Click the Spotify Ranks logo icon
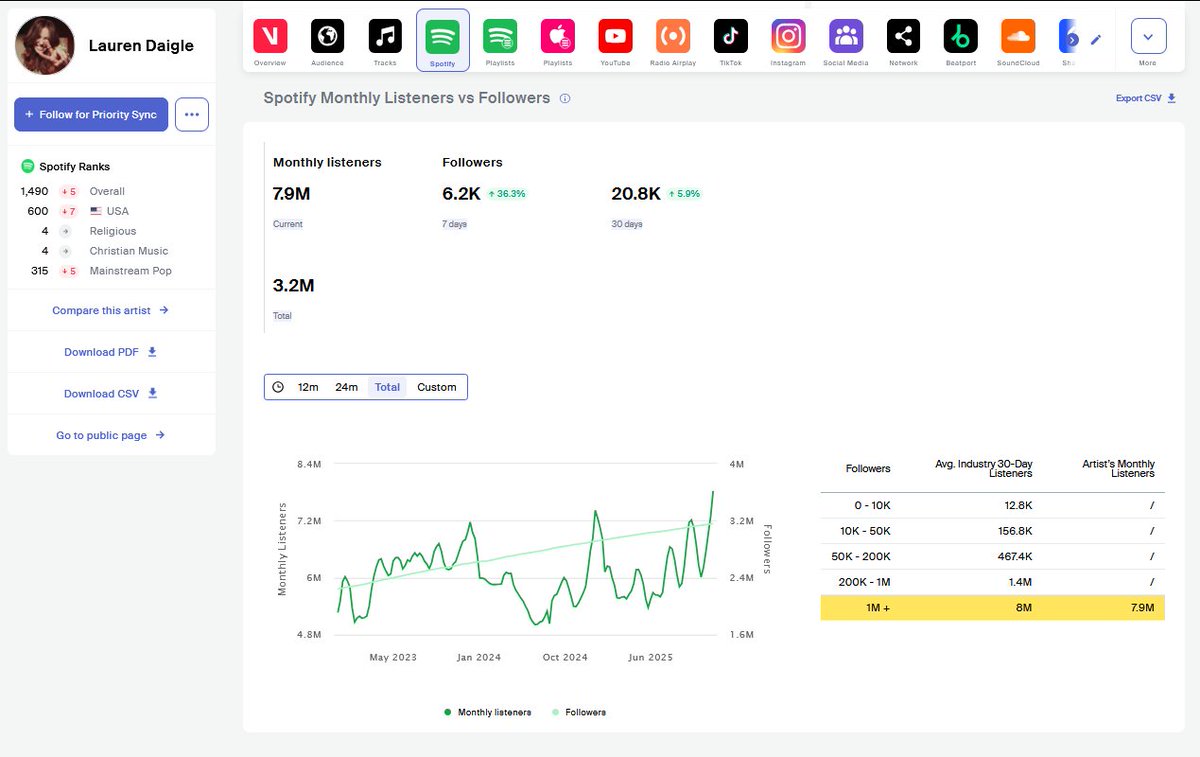Viewport: 1200px width, 757px height. click(x=27, y=166)
